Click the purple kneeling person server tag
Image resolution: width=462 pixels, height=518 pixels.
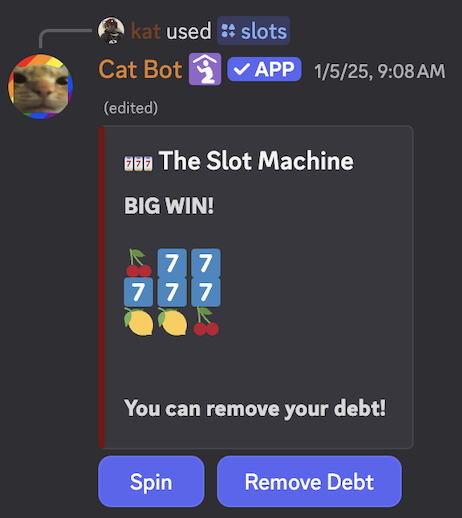[205, 69]
